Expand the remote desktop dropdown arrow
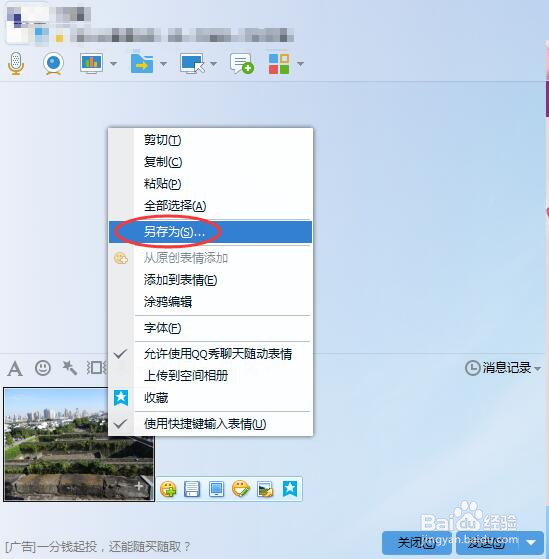Image resolution: width=549 pixels, height=559 pixels. [x=214, y=64]
